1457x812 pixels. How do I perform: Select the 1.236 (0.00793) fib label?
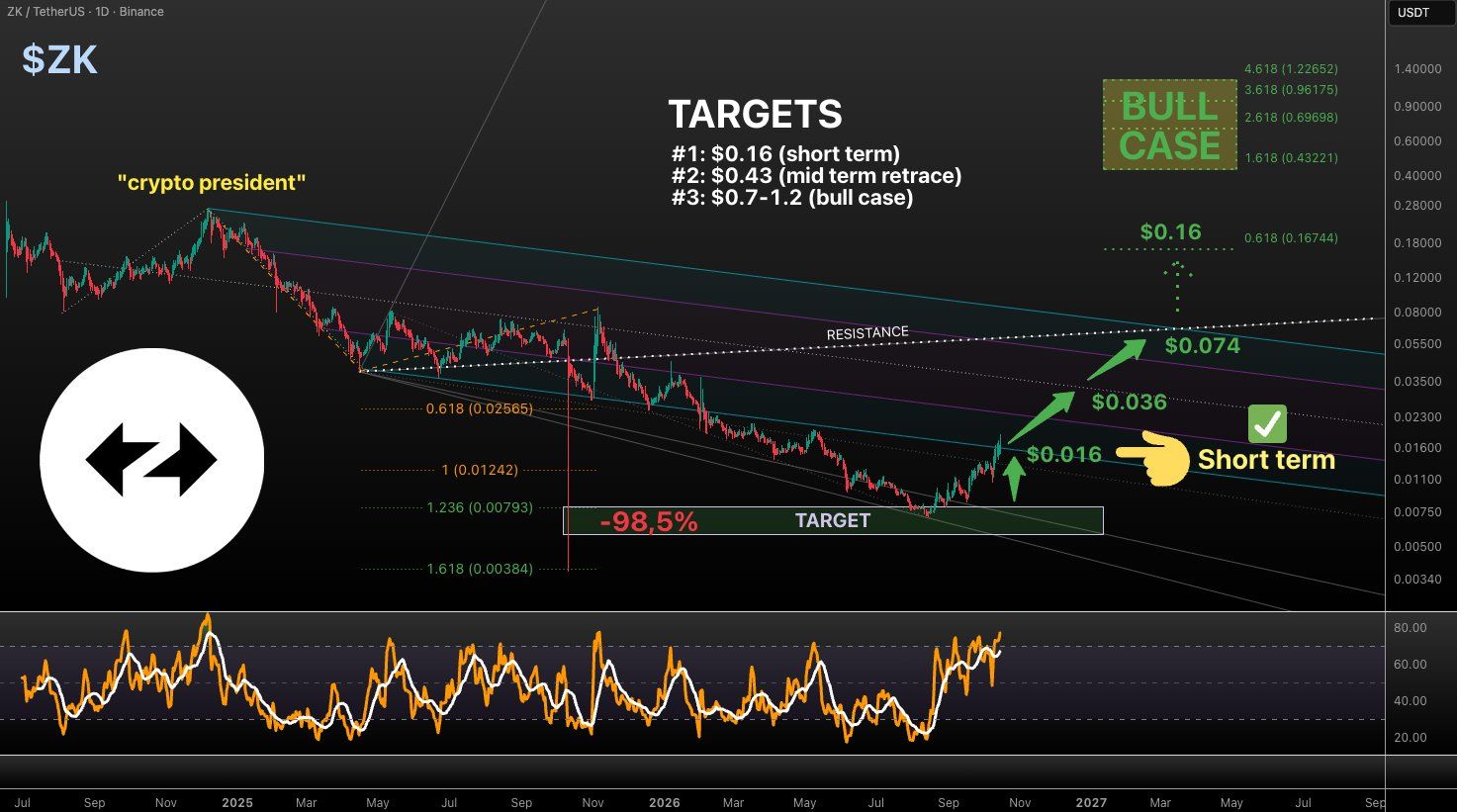point(480,507)
